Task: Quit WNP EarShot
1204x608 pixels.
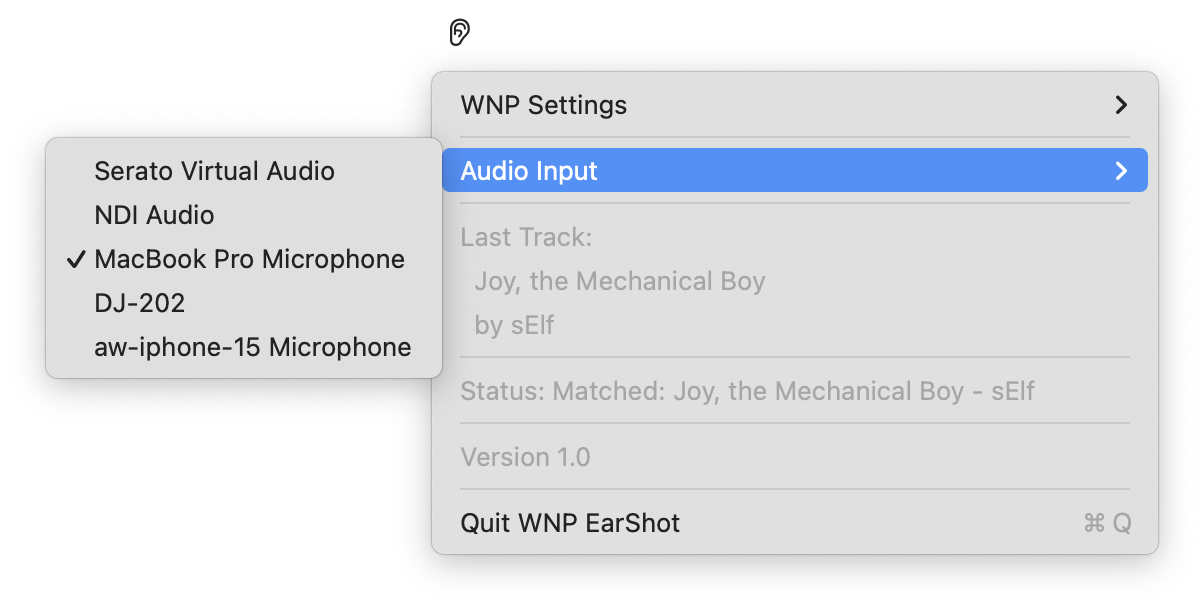Action: (795, 523)
